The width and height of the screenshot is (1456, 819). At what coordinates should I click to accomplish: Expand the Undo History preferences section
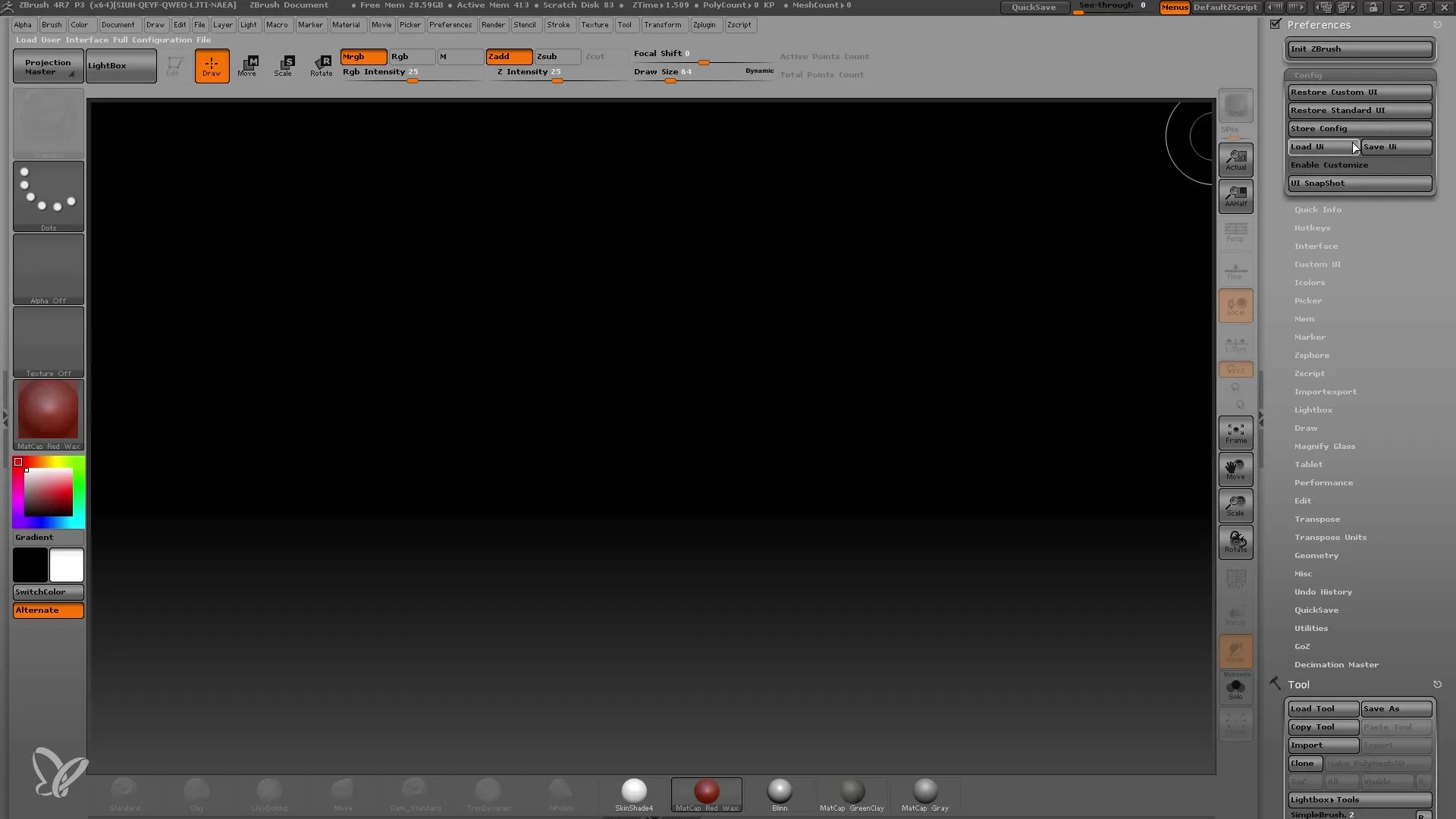point(1322,592)
